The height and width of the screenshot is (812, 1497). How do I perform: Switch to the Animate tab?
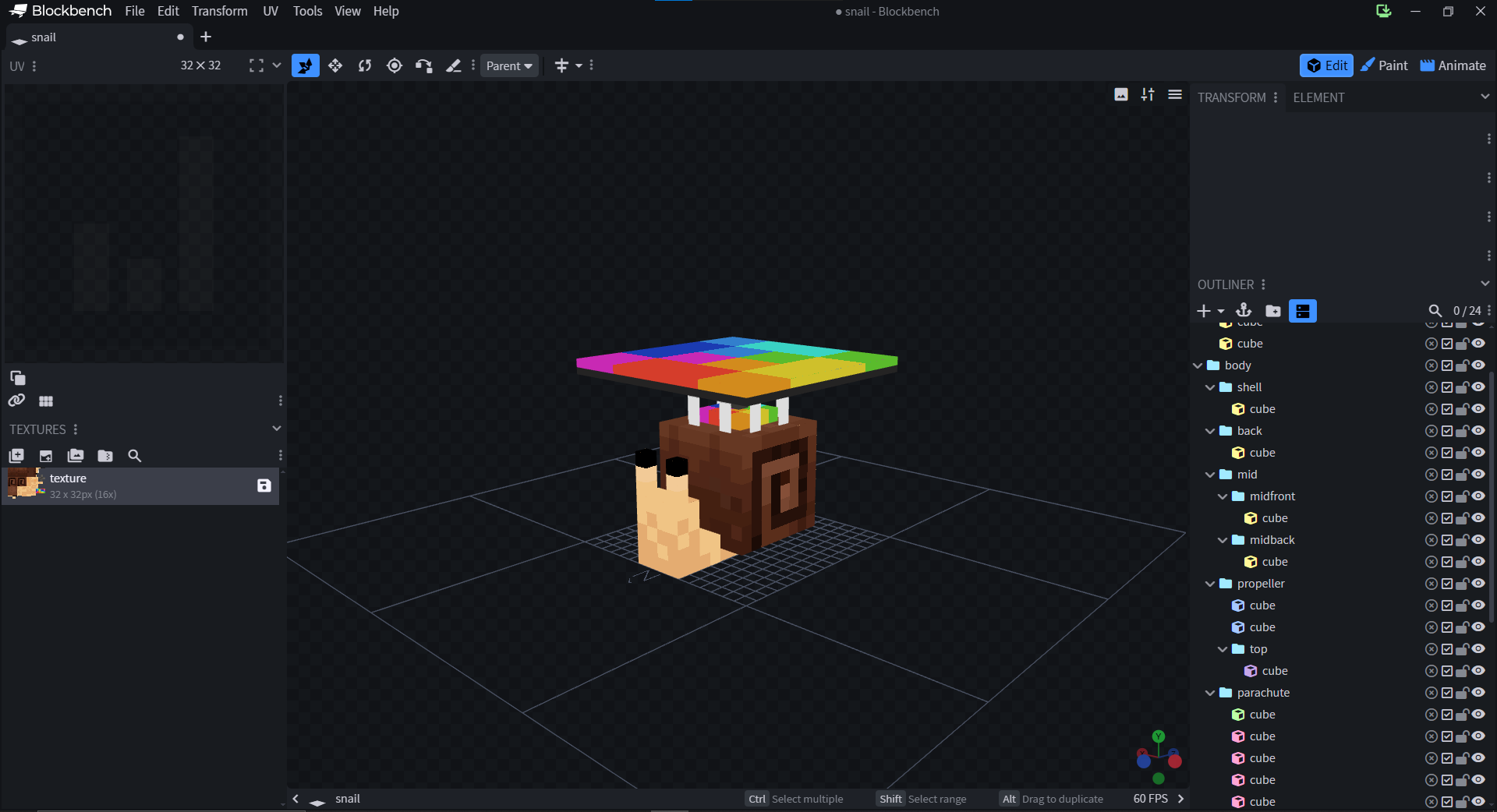pyautogui.click(x=1452, y=65)
